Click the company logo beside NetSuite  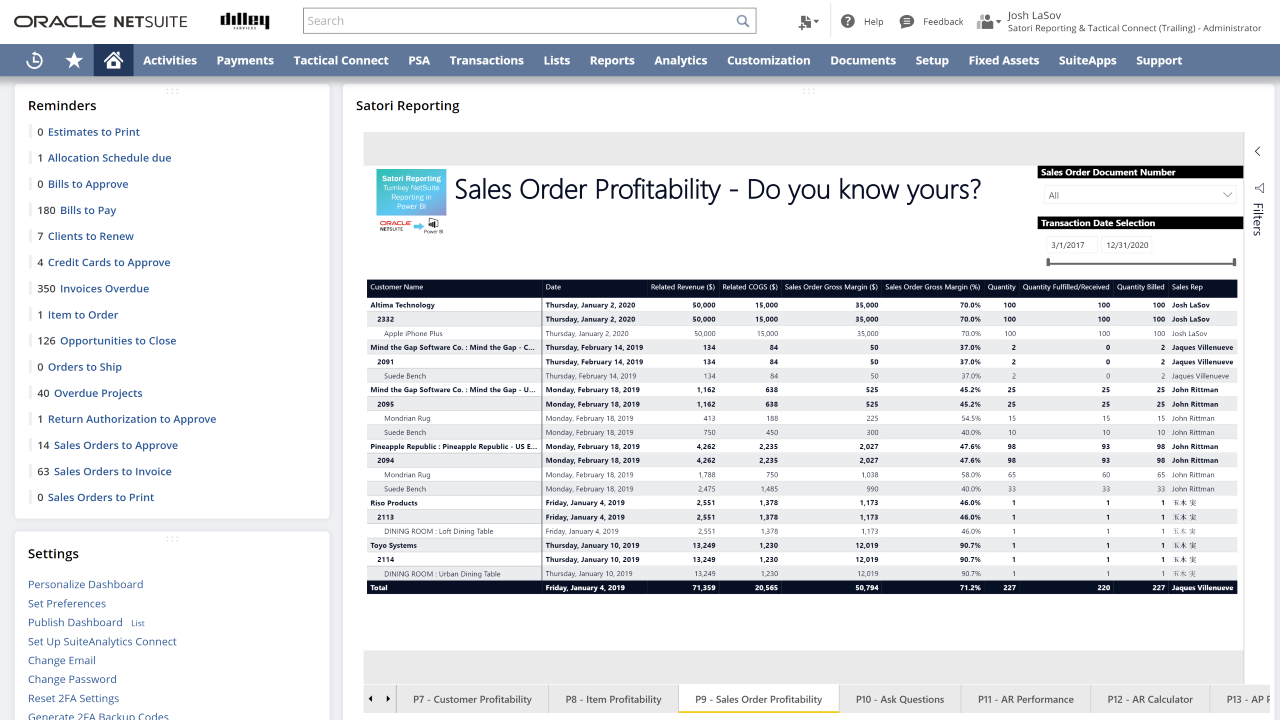(245, 21)
